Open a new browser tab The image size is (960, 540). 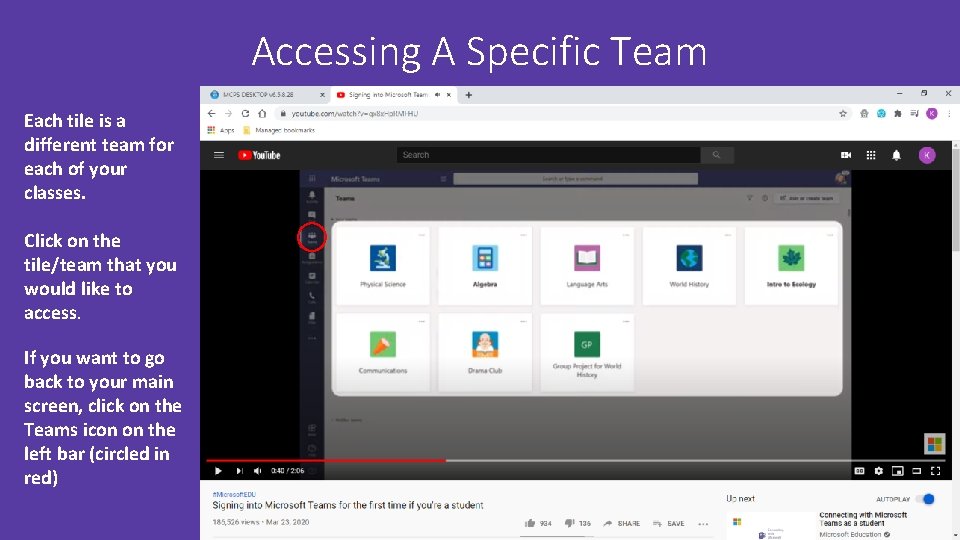pyautogui.click(x=468, y=95)
